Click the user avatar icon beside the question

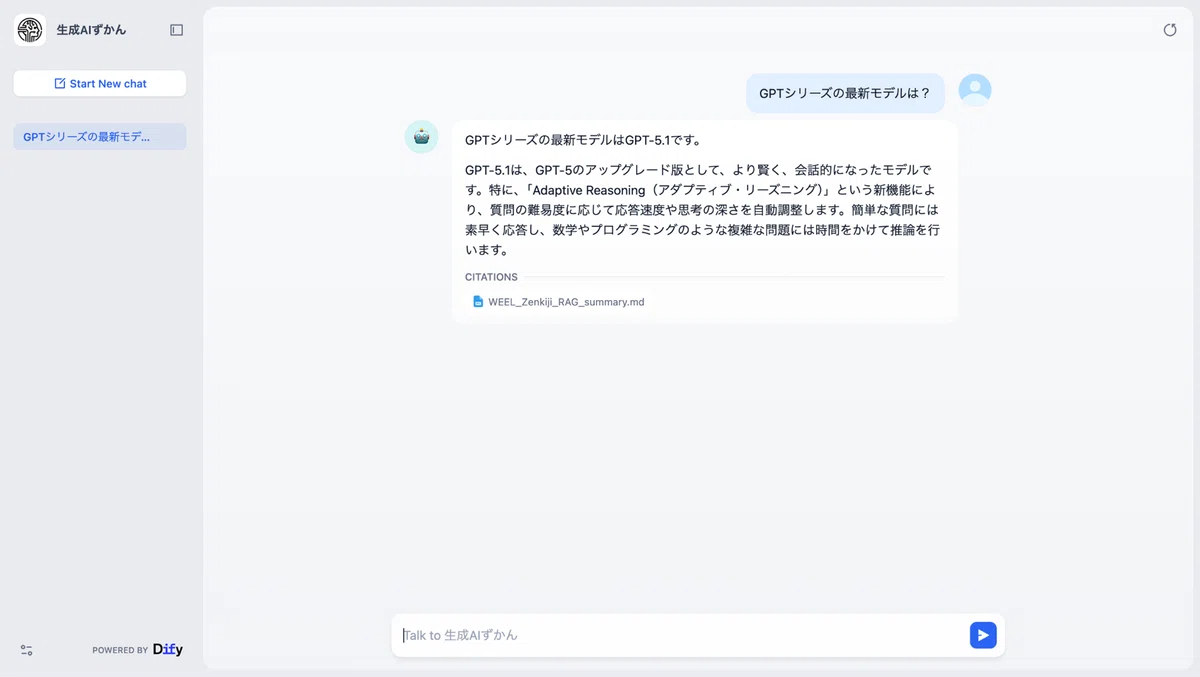click(x=975, y=90)
